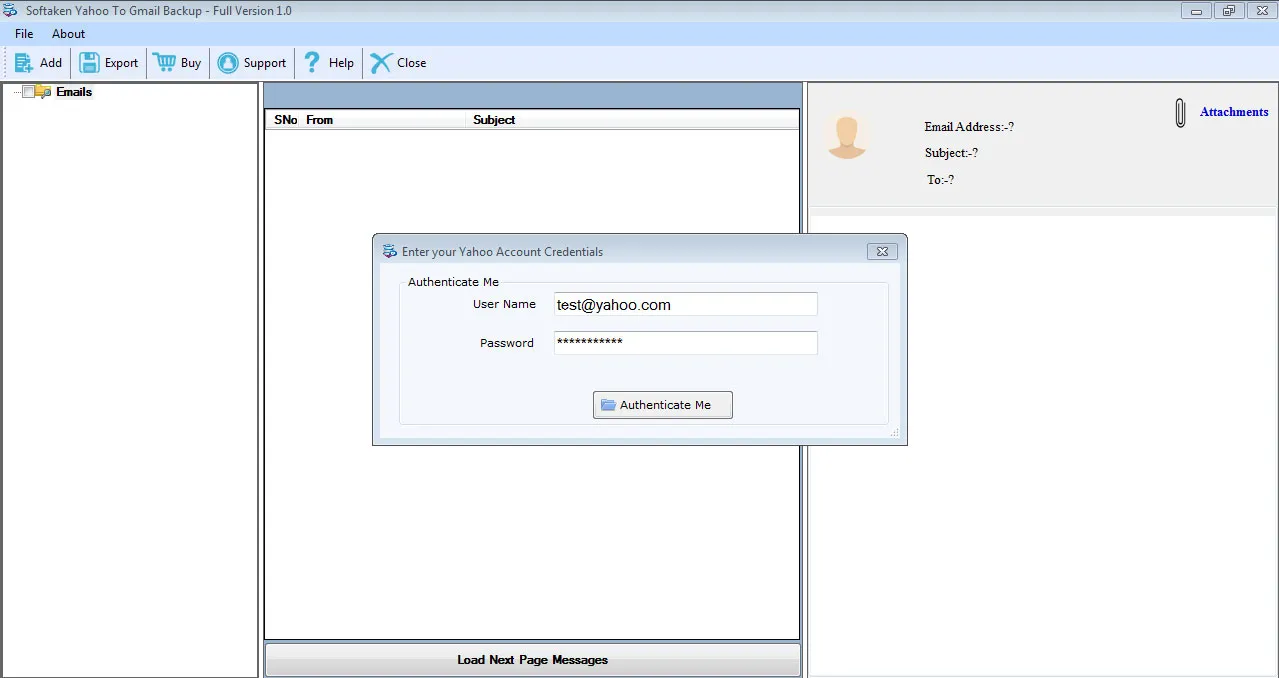Viewport: 1279px width, 678px height.
Task: Click Load Next Page Messages button
Action: [533, 660]
